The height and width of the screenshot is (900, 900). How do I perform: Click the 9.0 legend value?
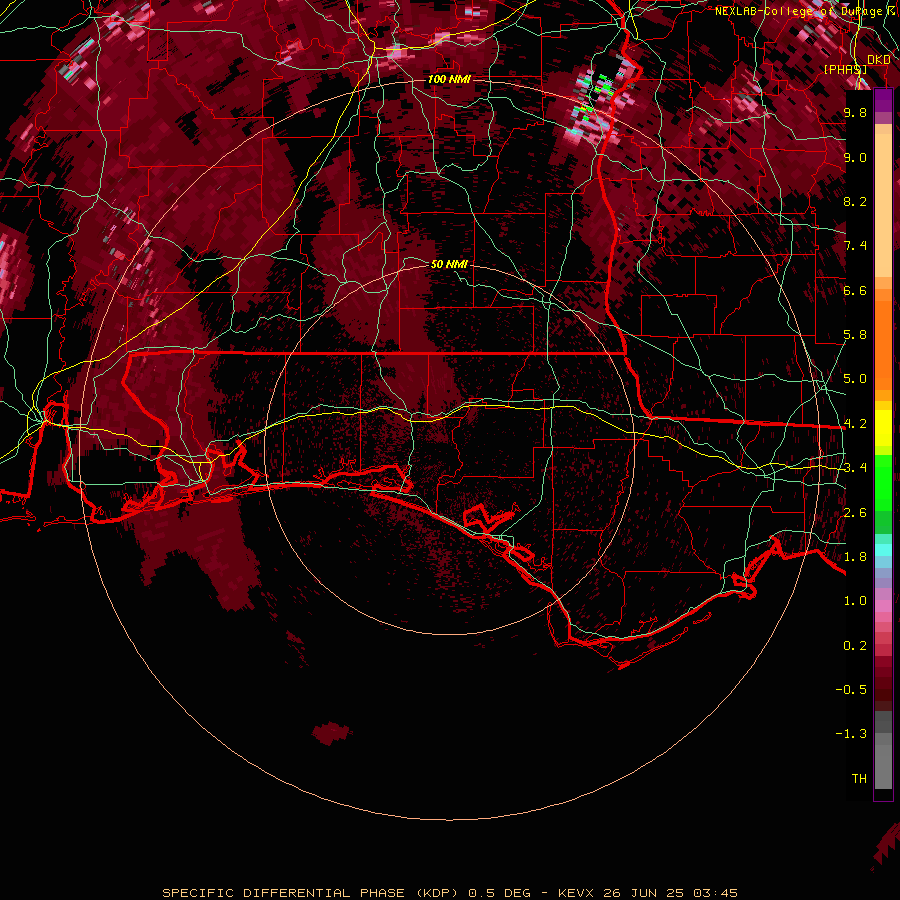coord(855,157)
